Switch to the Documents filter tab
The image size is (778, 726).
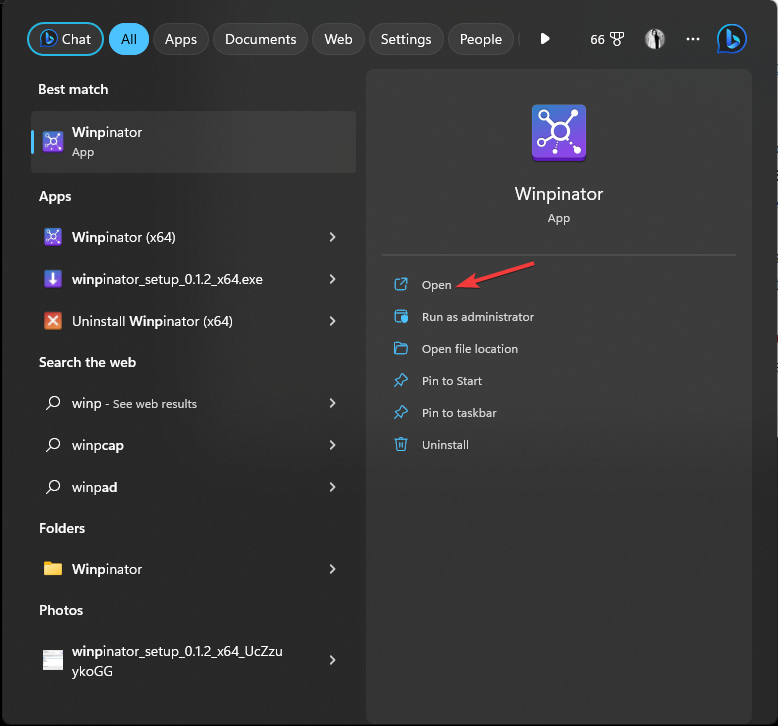pyautogui.click(x=260, y=39)
